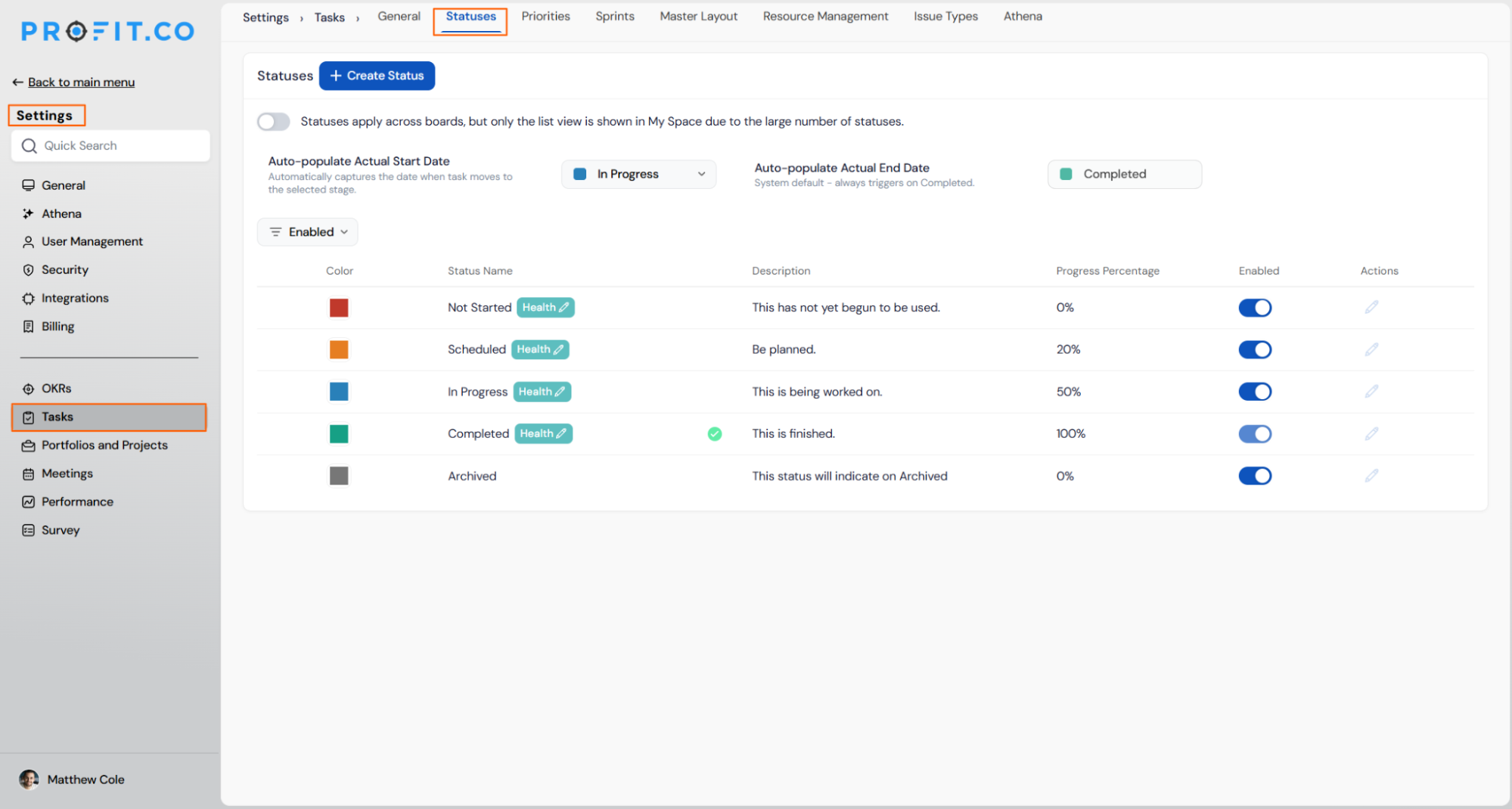Open the Completed end date selector

(x=1124, y=174)
